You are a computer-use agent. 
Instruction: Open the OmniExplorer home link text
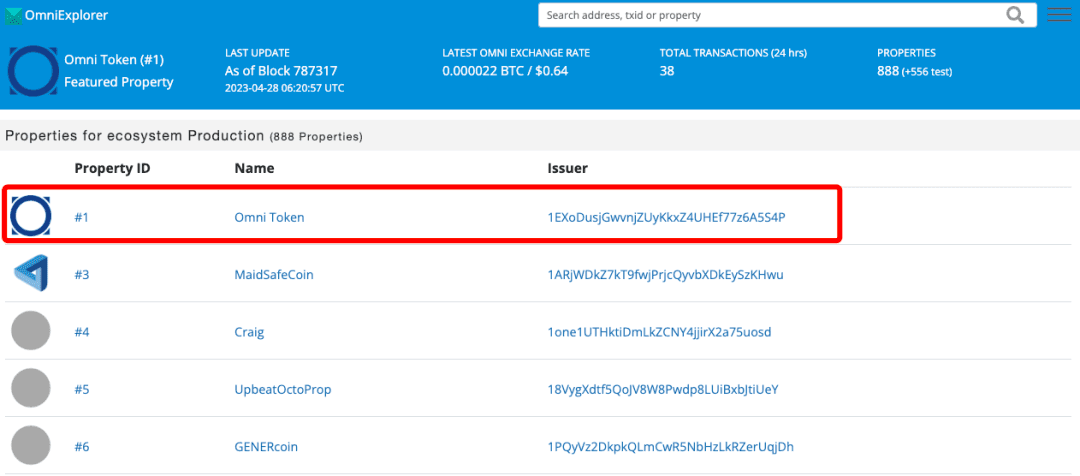[x=66, y=15]
